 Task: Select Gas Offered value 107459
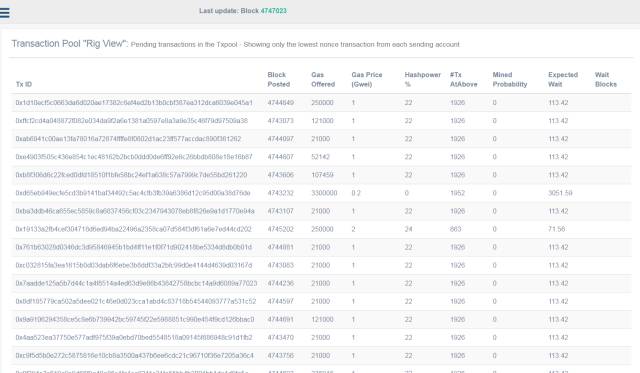click(x=322, y=175)
